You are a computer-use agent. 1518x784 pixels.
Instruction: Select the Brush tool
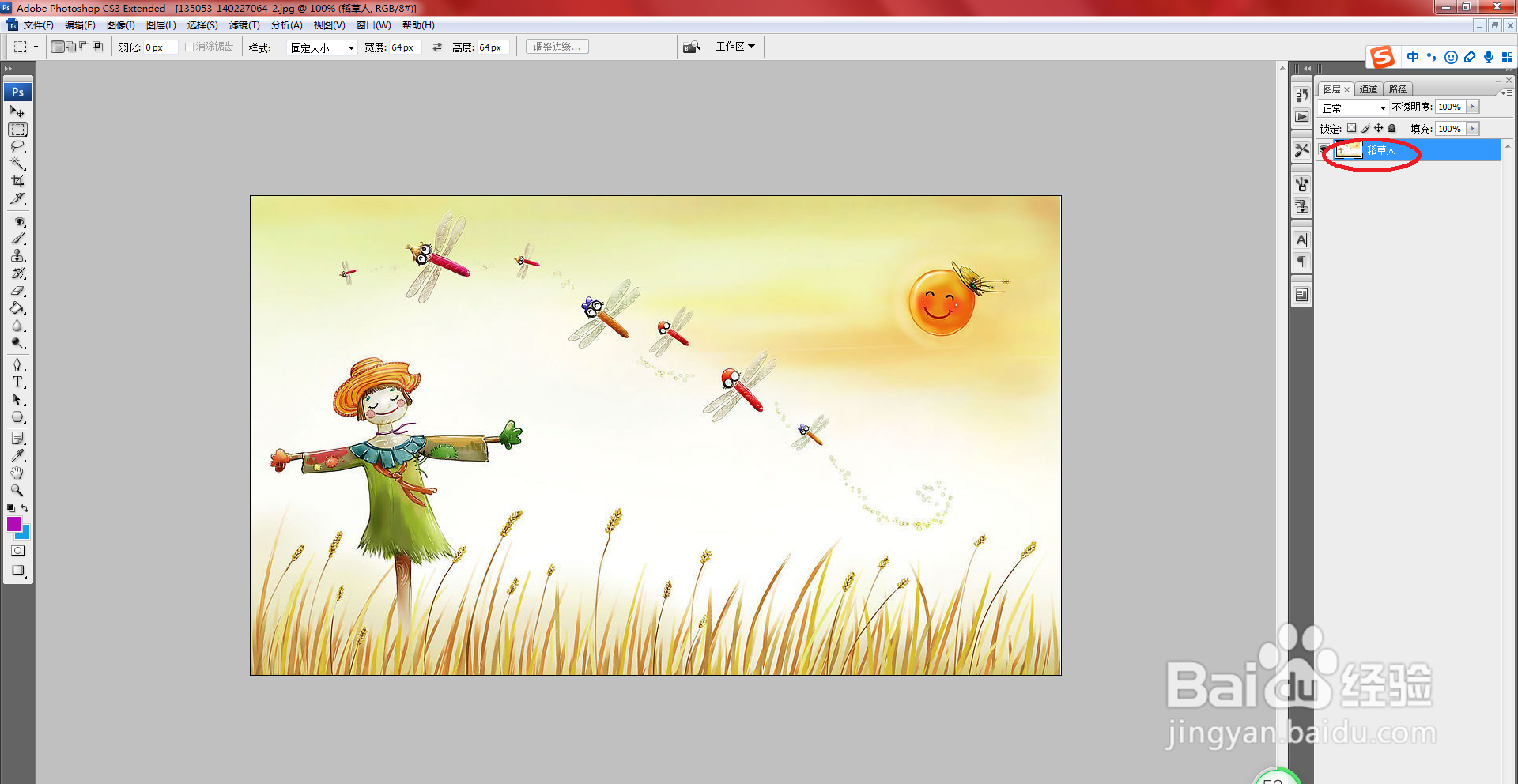(17, 238)
